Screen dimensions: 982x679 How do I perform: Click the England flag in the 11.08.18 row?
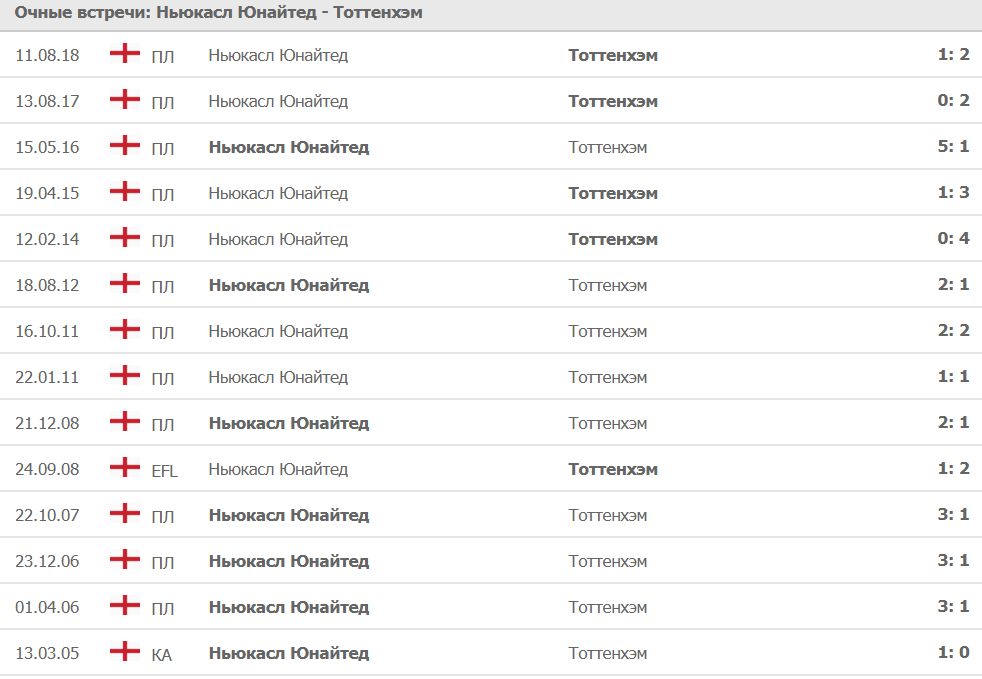124,54
